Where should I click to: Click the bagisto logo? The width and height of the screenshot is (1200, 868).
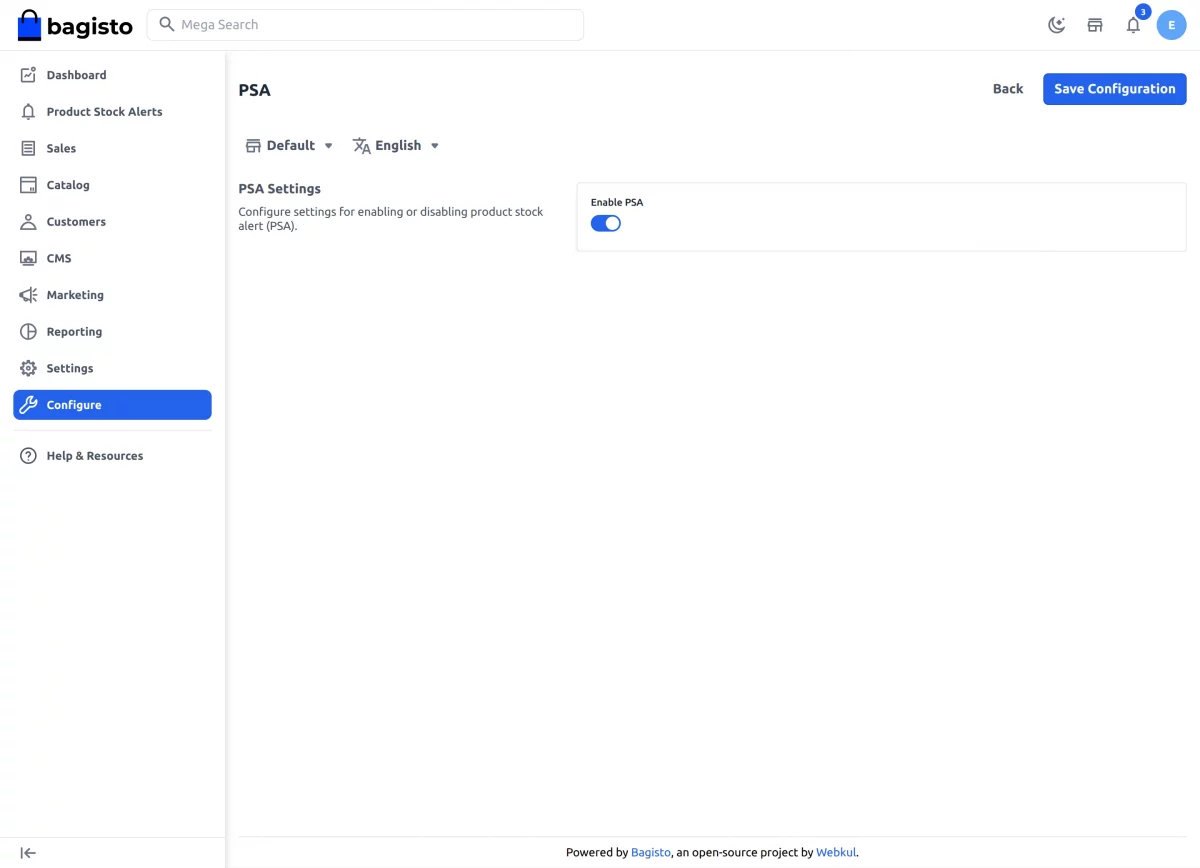click(x=75, y=26)
